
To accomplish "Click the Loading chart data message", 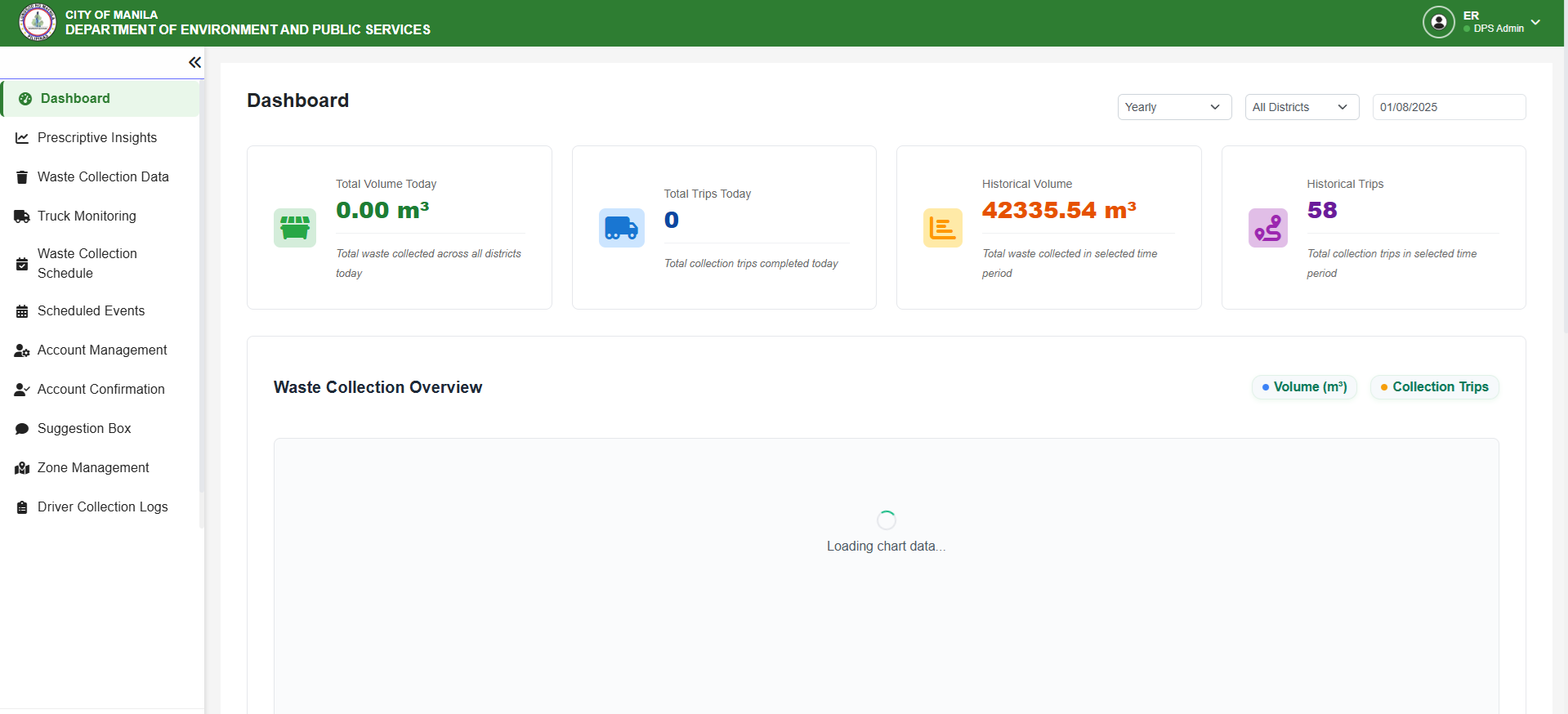I will pyautogui.click(x=886, y=547).
